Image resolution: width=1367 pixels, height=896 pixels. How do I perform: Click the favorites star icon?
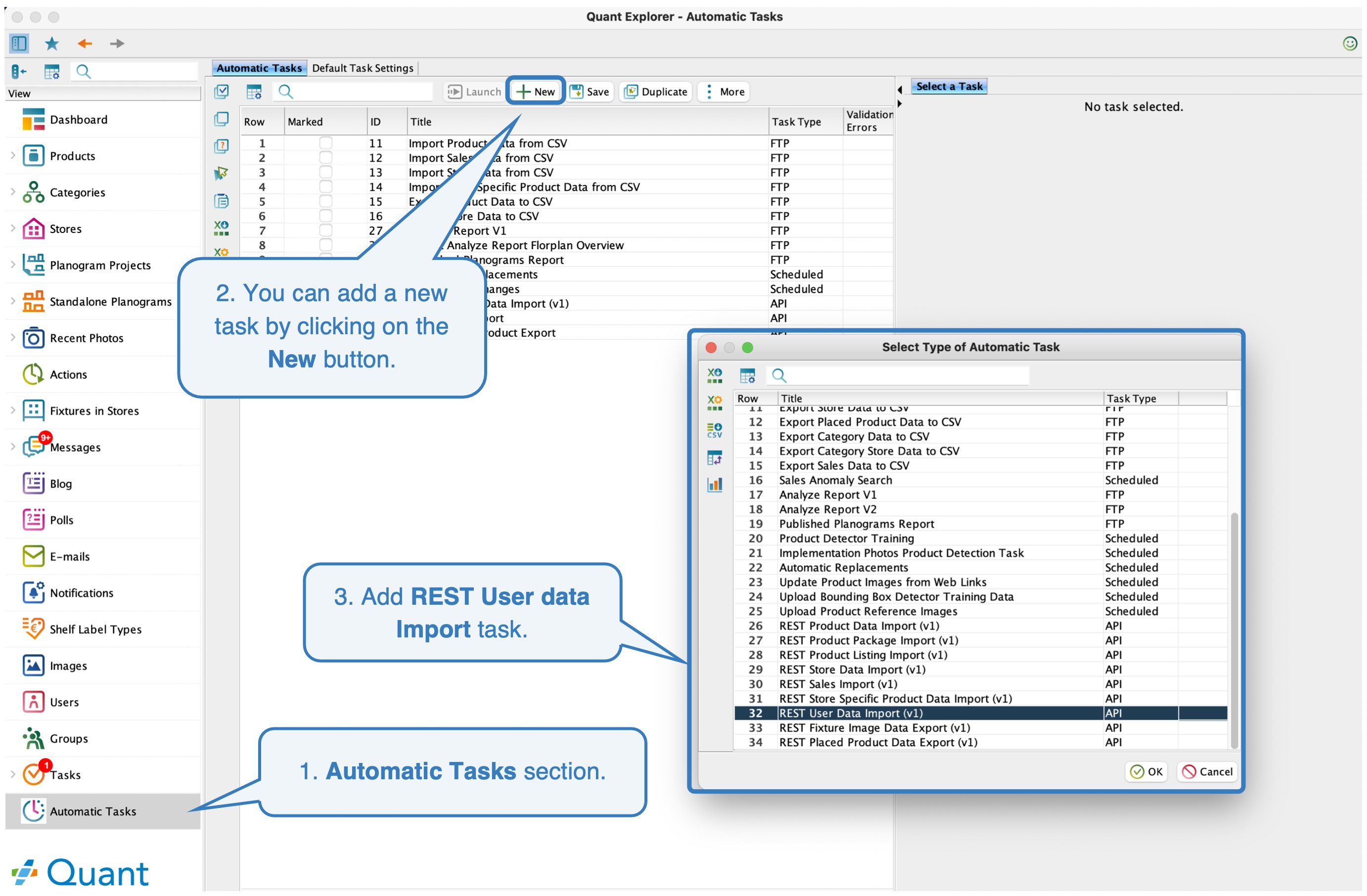click(x=52, y=43)
